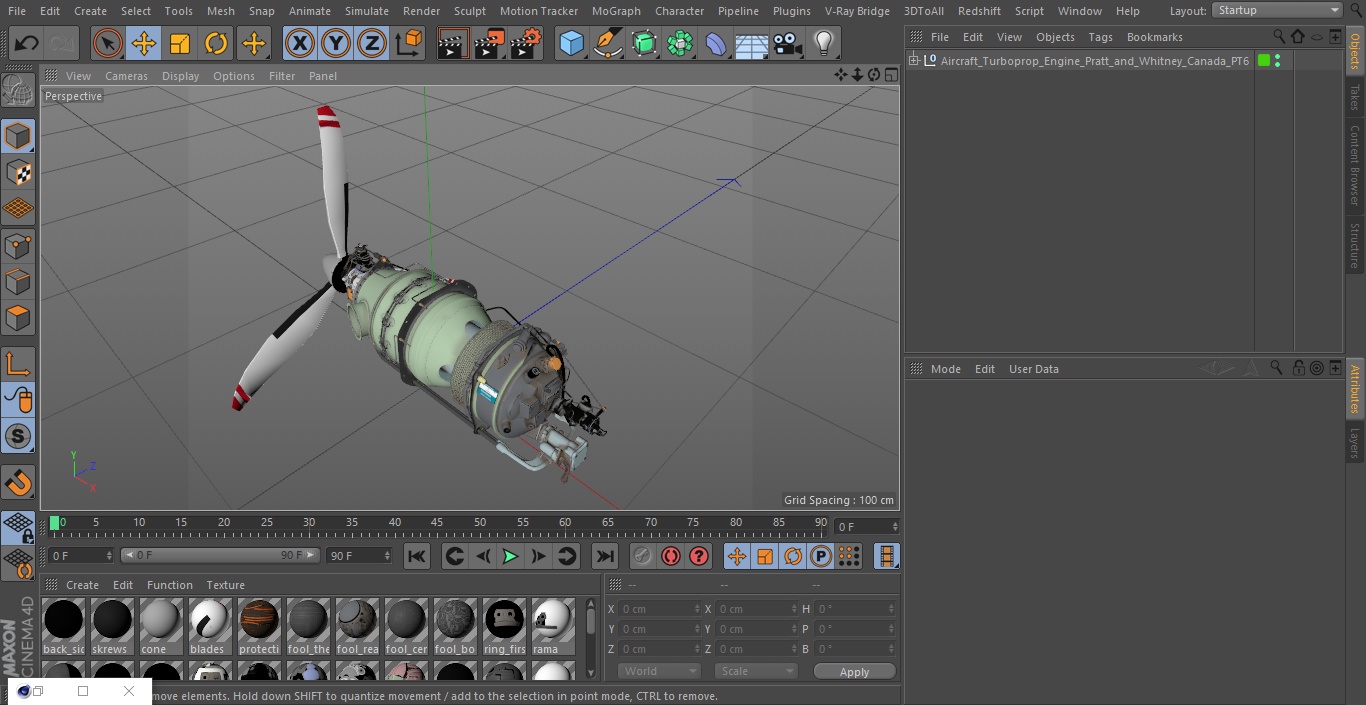Click the 90 F end frame field
Screen dimensions: 1366x705
[359, 555]
